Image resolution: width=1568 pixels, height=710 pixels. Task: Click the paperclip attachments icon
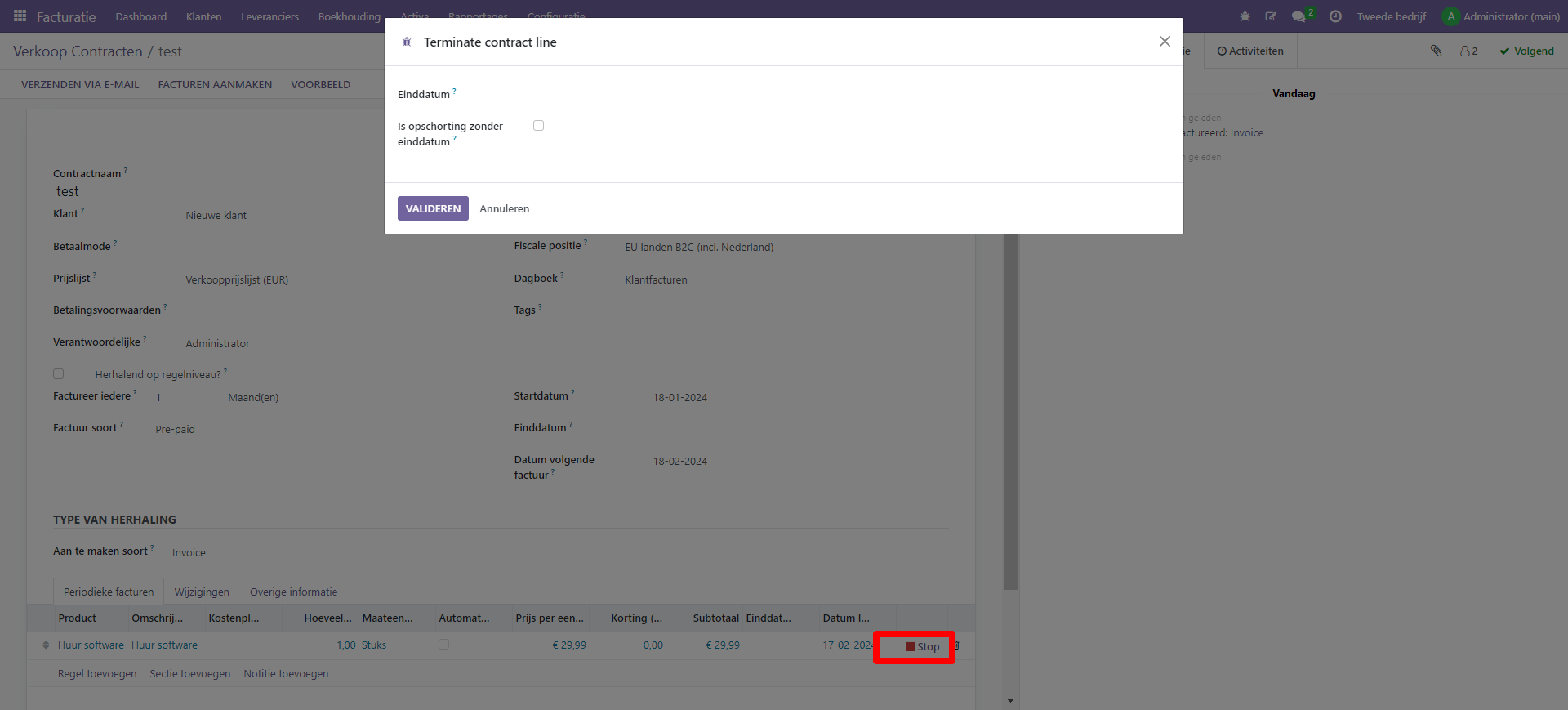coord(1436,51)
